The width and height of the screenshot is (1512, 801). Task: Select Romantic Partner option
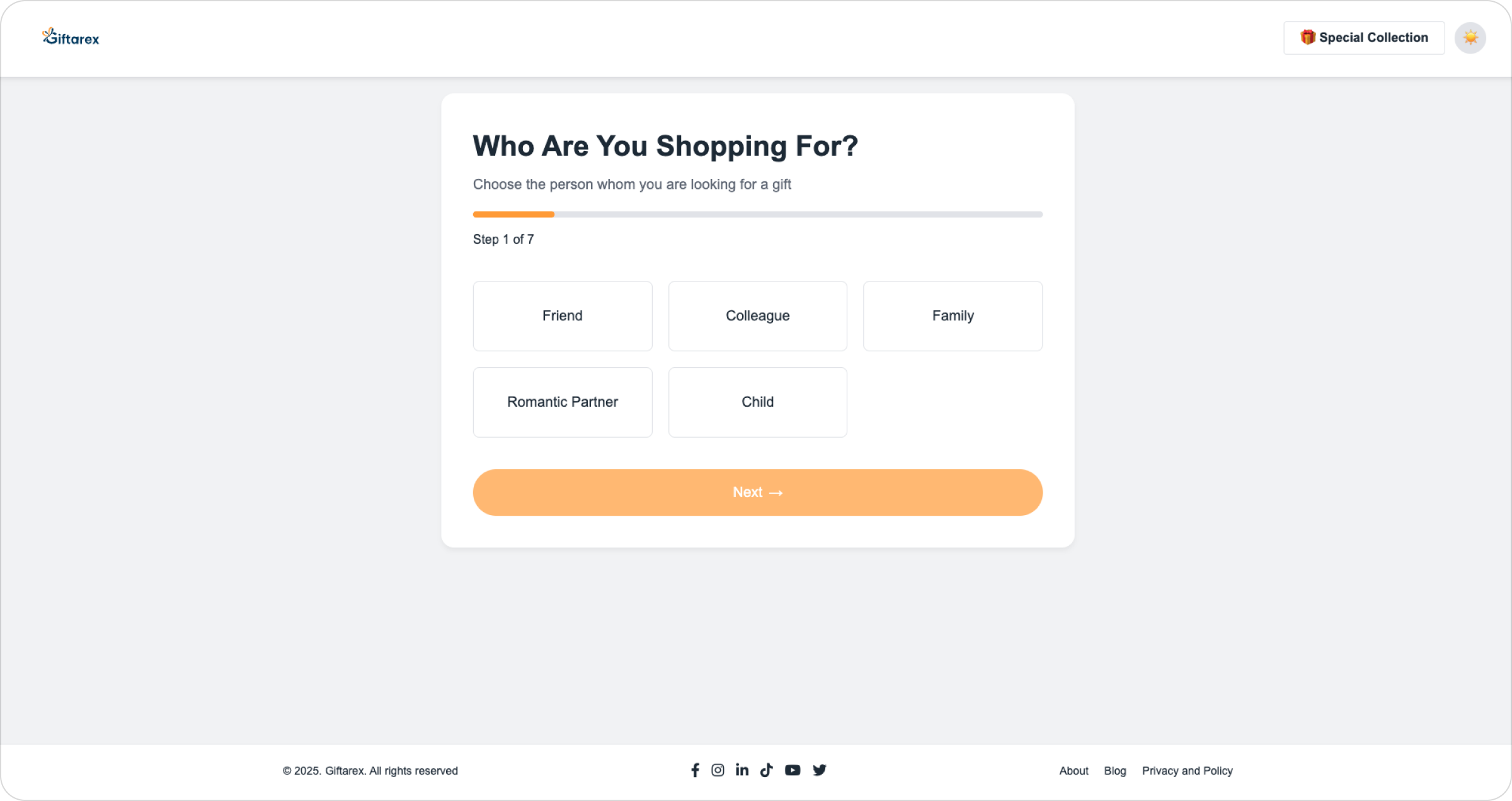pyautogui.click(x=563, y=402)
